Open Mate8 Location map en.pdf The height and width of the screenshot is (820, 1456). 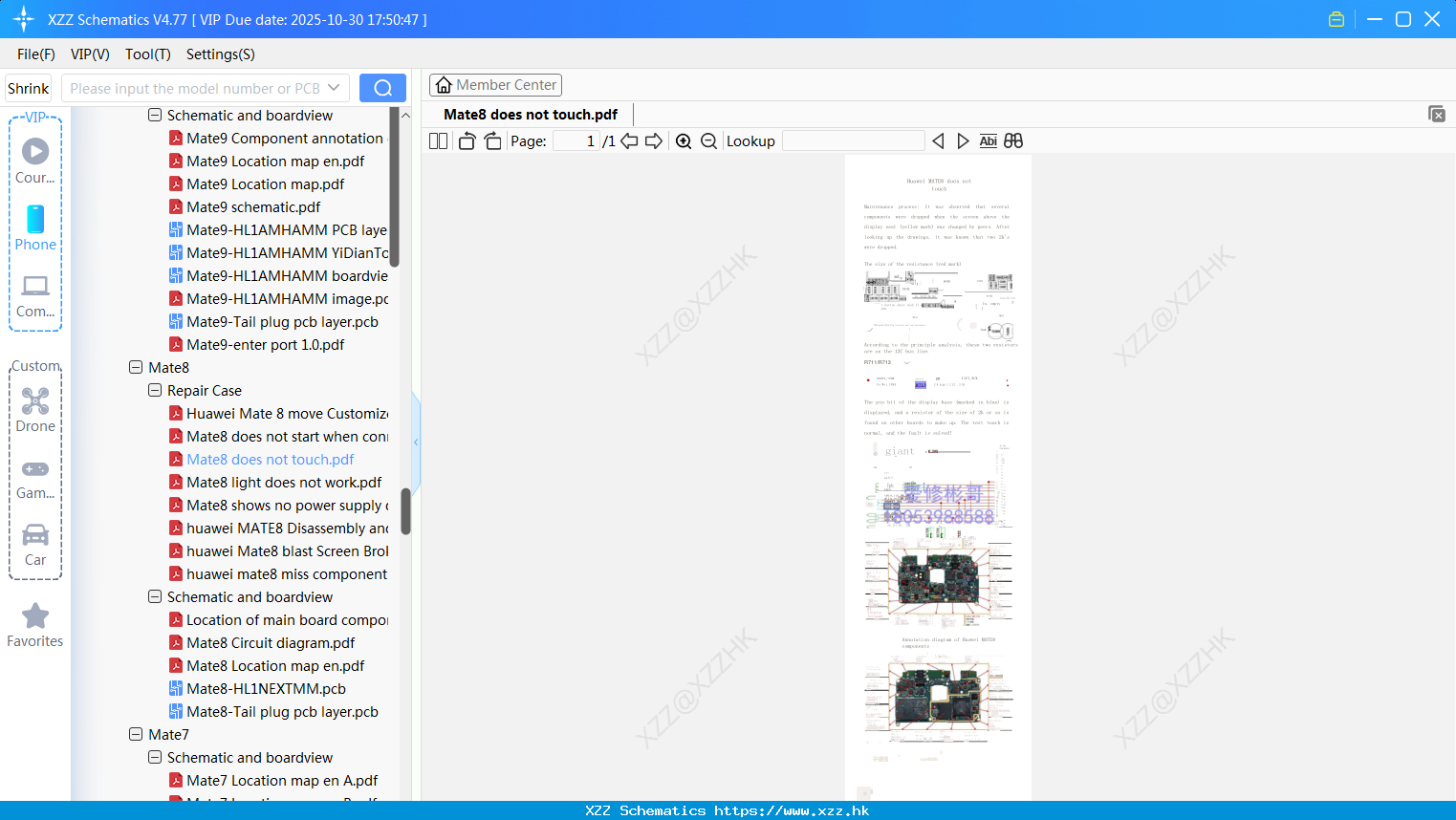point(275,665)
